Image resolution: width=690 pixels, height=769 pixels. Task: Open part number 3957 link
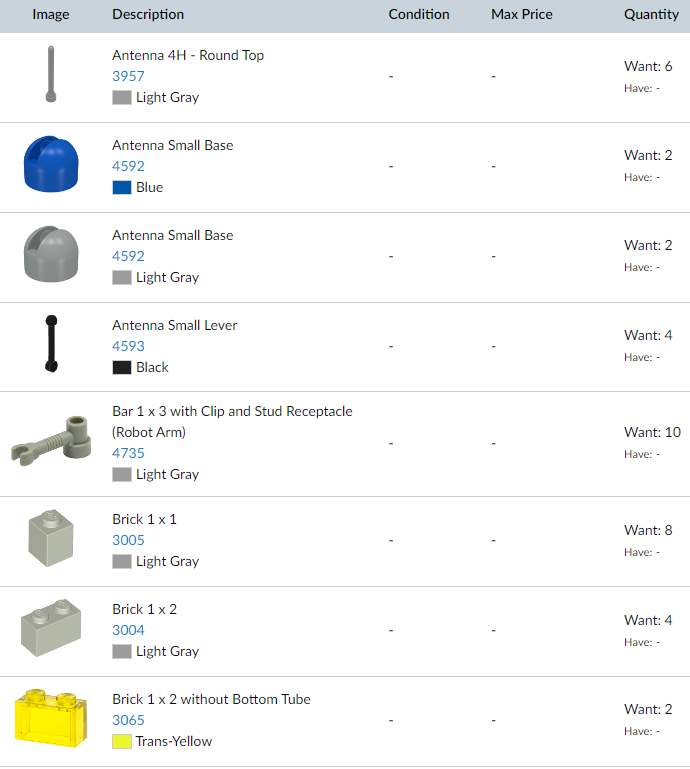(128, 76)
